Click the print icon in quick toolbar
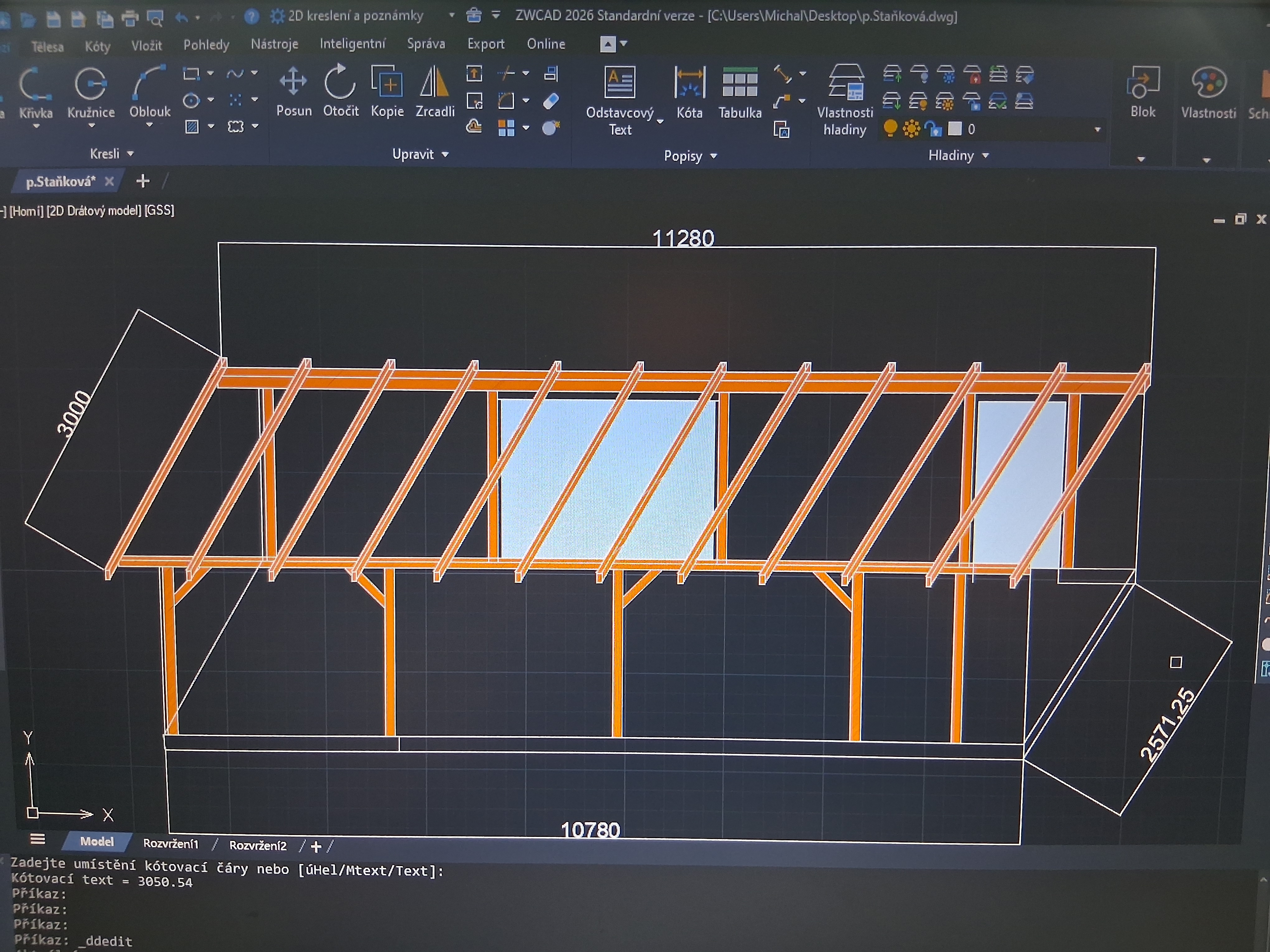Viewport: 1270px width, 952px height. (x=130, y=18)
